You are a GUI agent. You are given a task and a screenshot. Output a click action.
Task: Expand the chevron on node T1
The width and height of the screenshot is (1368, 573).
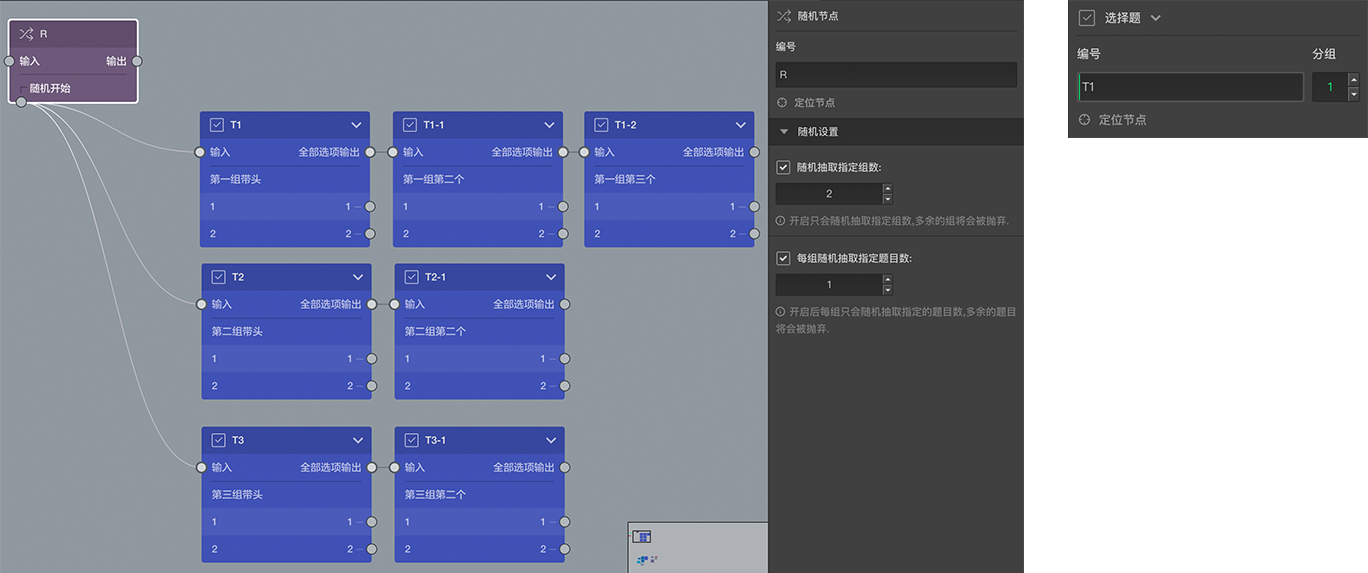point(357,125)
